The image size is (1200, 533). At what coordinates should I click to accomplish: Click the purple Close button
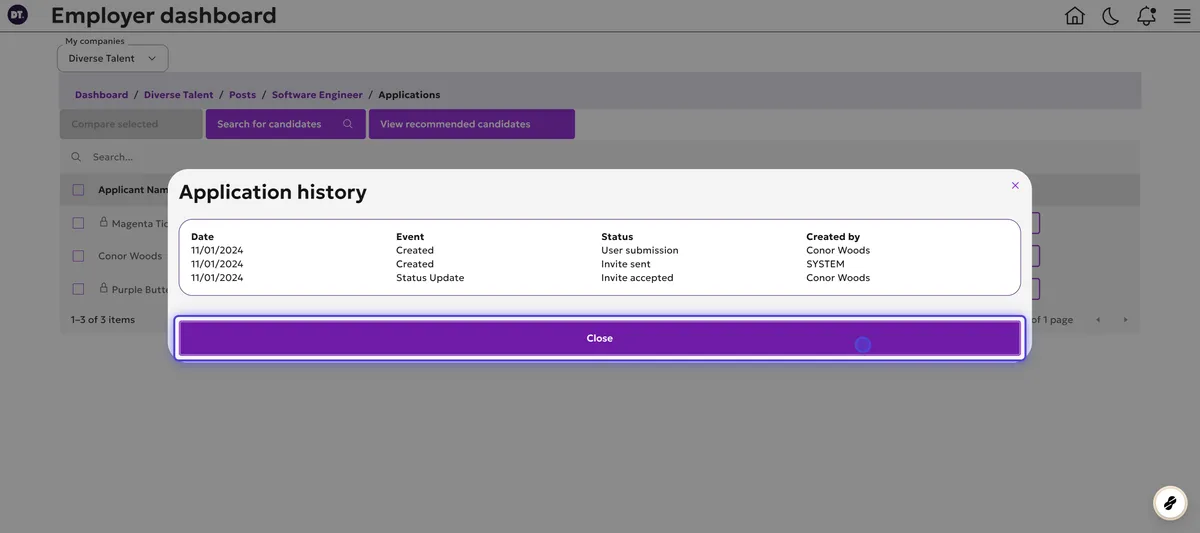(600, 338)
